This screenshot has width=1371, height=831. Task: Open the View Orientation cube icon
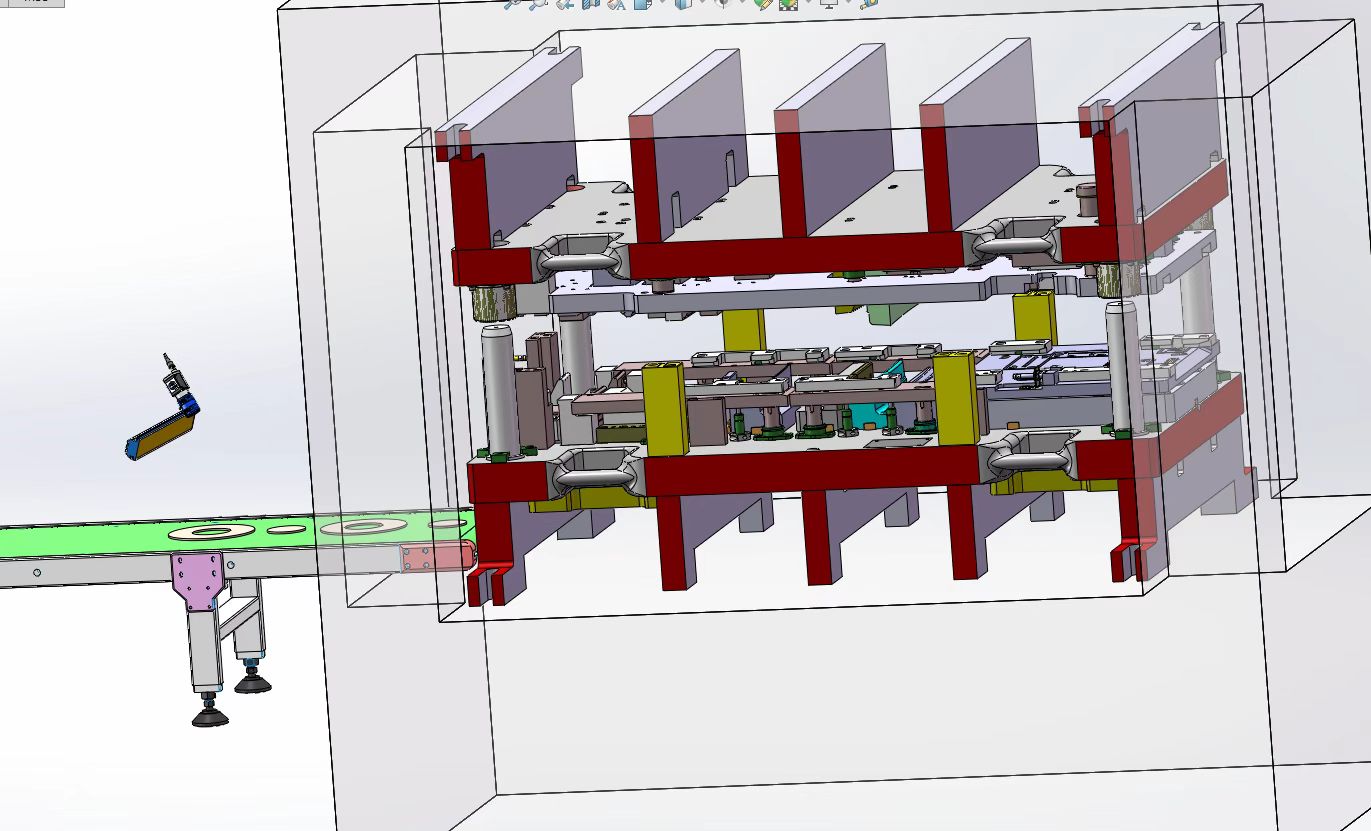[x=642, y=4]
